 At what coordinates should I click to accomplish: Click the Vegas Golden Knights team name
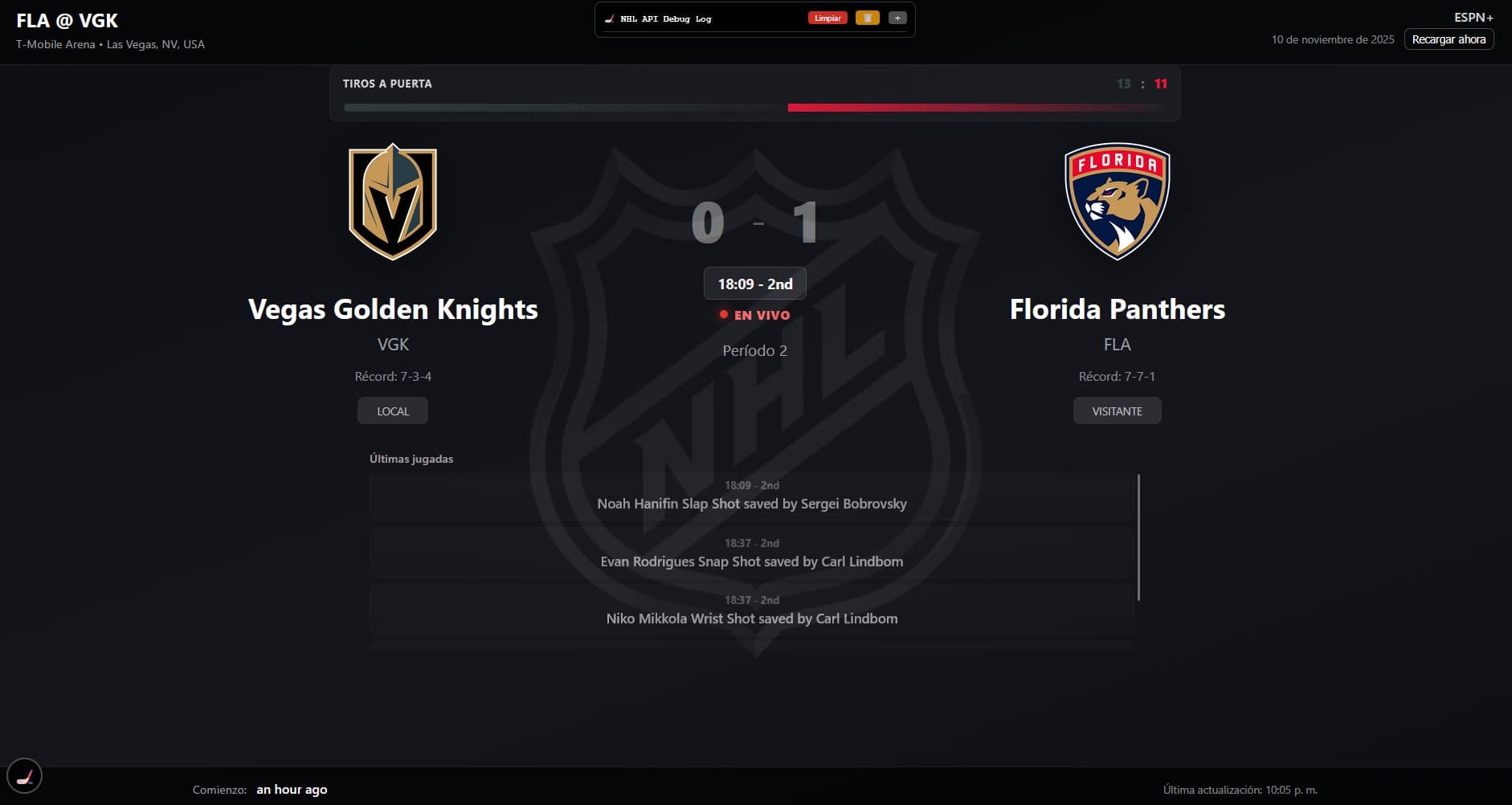(x=393, y=309)
